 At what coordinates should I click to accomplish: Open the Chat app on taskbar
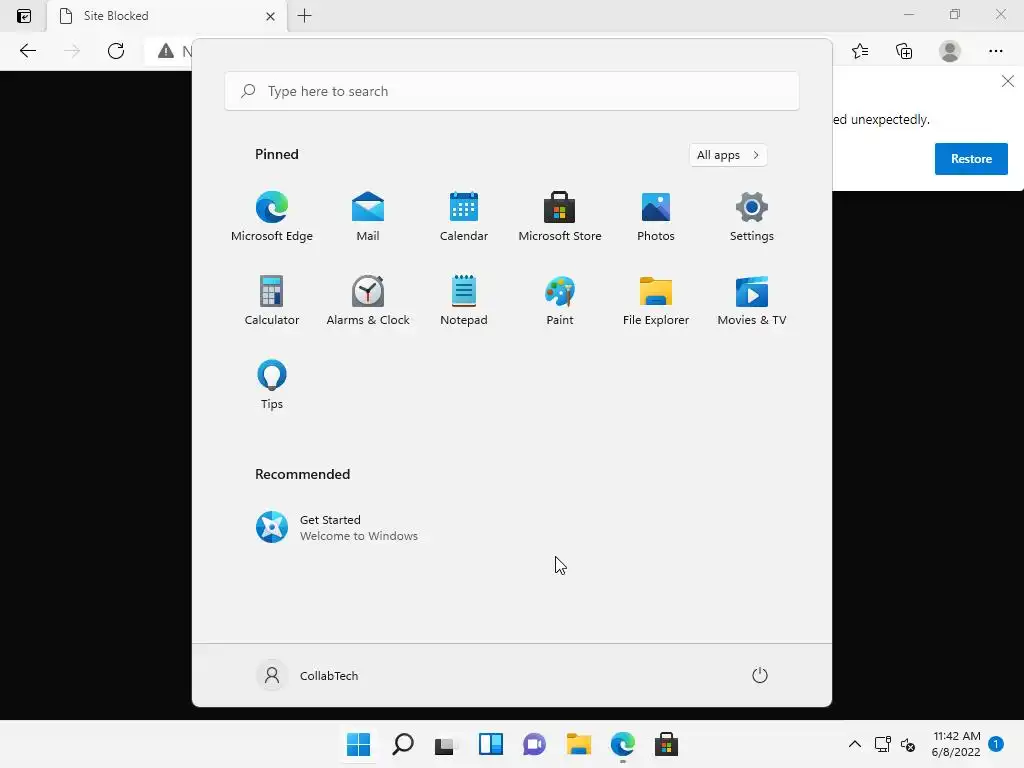[x=534, y=744]
